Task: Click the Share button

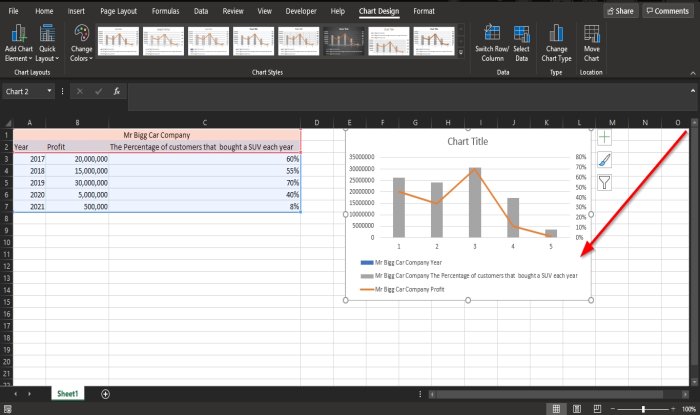Action: point(620,11)
